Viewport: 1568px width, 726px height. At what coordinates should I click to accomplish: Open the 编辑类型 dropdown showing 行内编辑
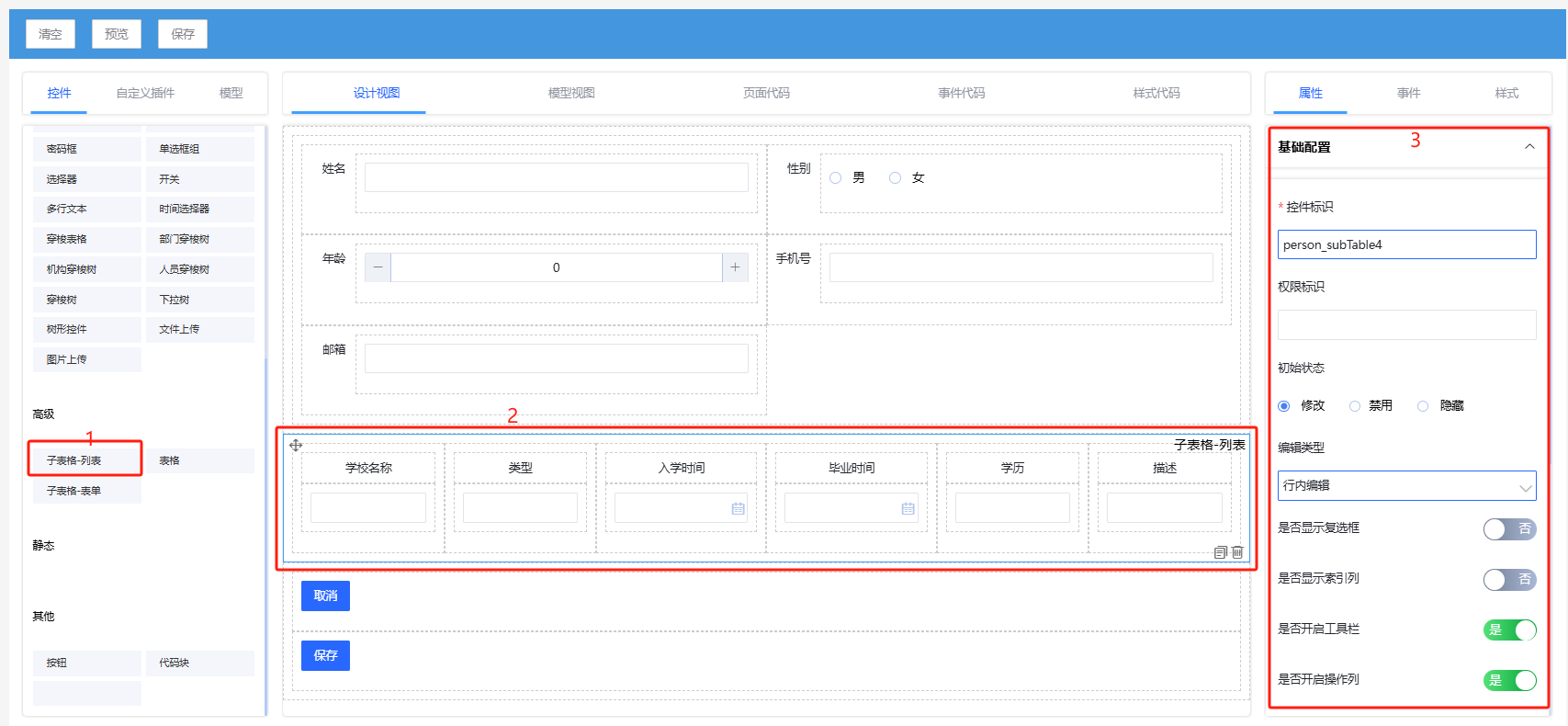1406,486
